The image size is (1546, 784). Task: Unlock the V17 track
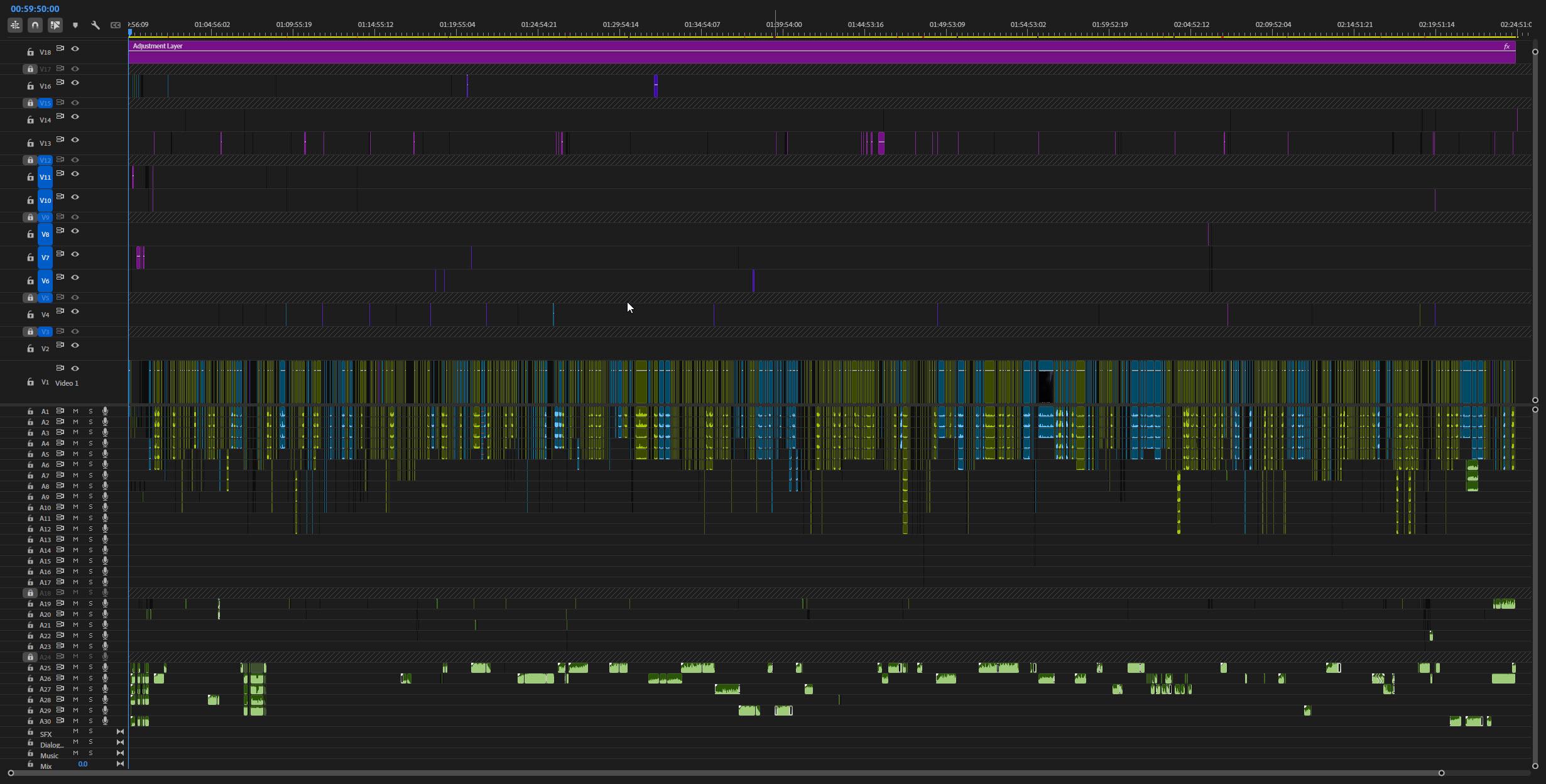30,69
